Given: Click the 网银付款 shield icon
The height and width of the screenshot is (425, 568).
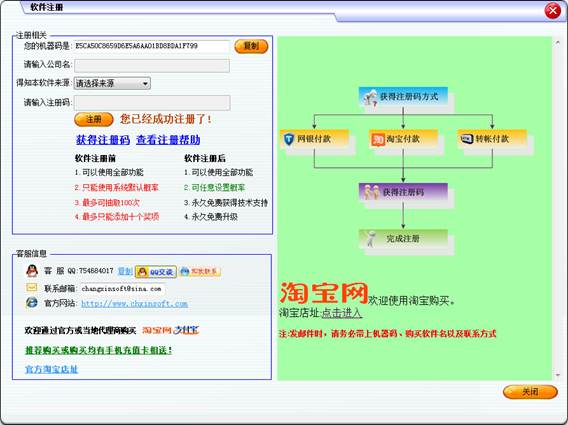Looking at the screenshot, I should [x=289, y=139].
